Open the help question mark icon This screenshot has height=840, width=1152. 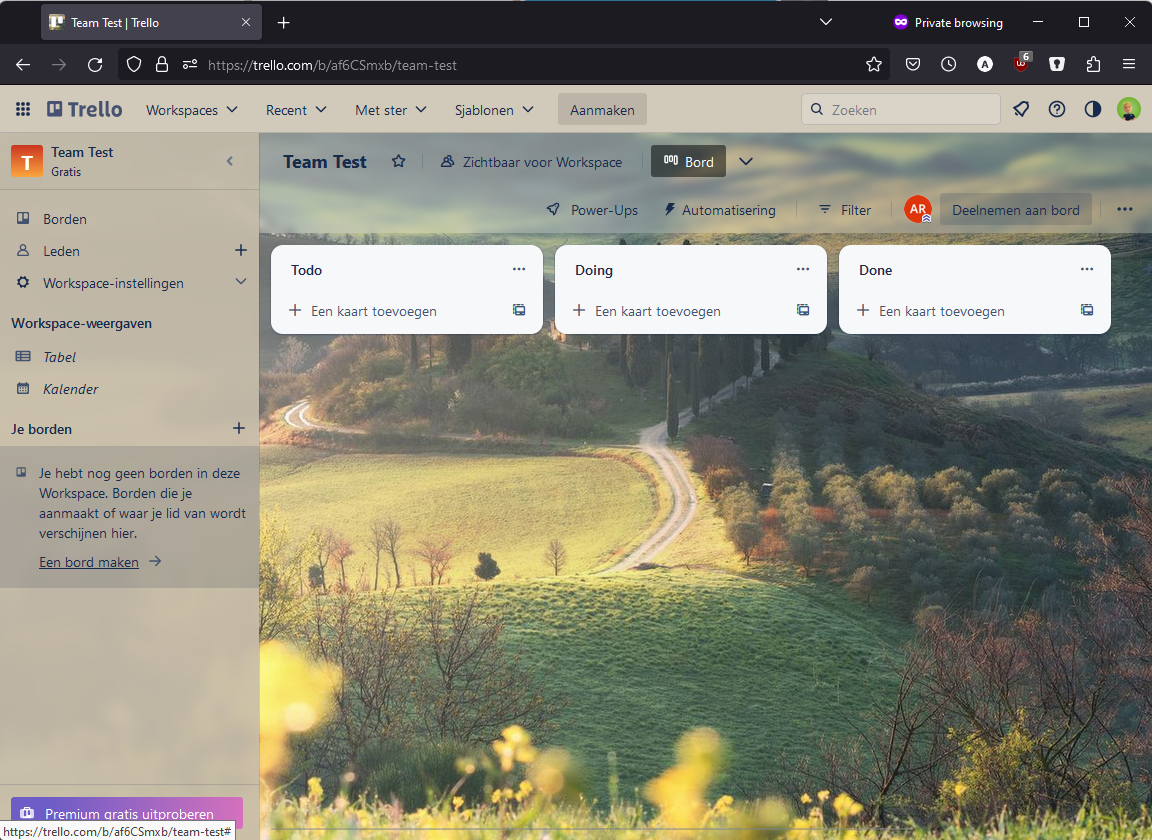1057,110
